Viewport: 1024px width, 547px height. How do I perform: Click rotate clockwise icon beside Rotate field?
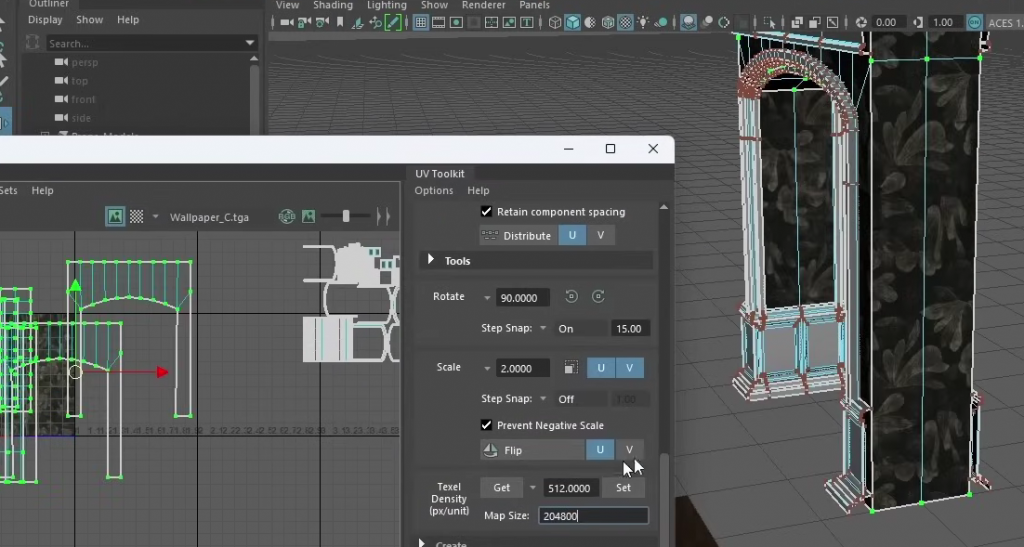(x=598, y=297)
